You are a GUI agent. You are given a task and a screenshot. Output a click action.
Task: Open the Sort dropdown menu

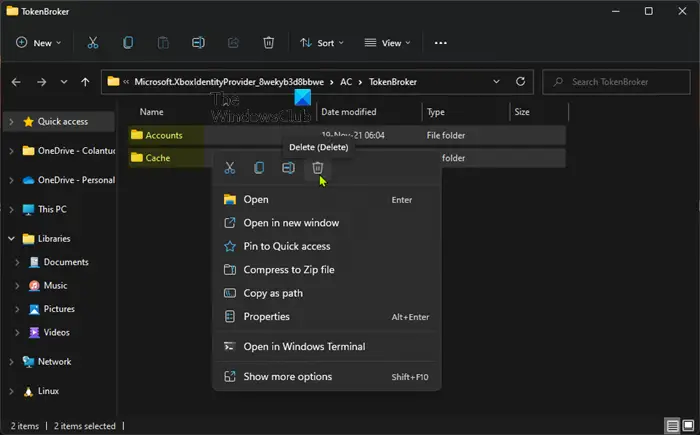click(322, 43)
